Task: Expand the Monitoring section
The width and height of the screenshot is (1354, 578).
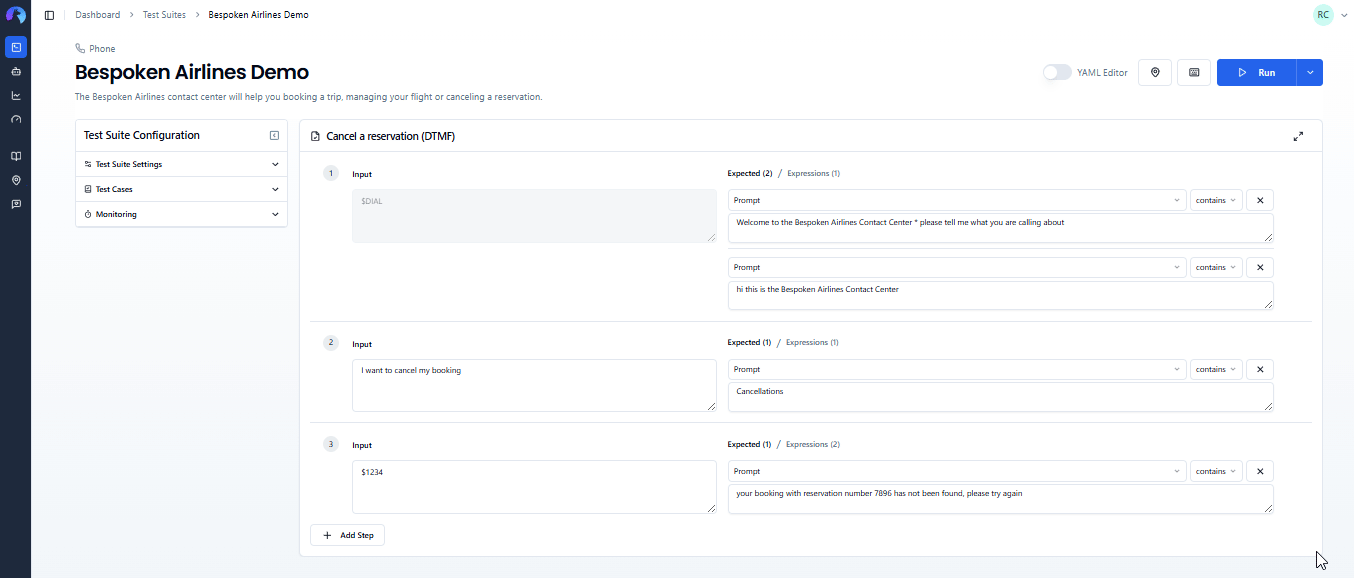Action: (181, 214)
